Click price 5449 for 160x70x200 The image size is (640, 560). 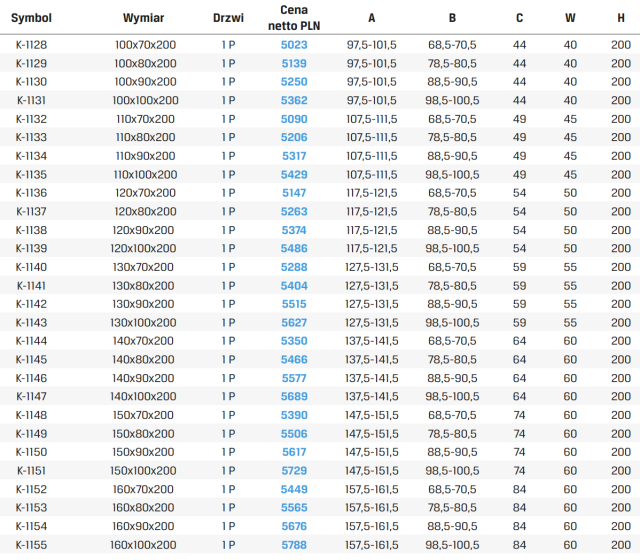(294, 489)
